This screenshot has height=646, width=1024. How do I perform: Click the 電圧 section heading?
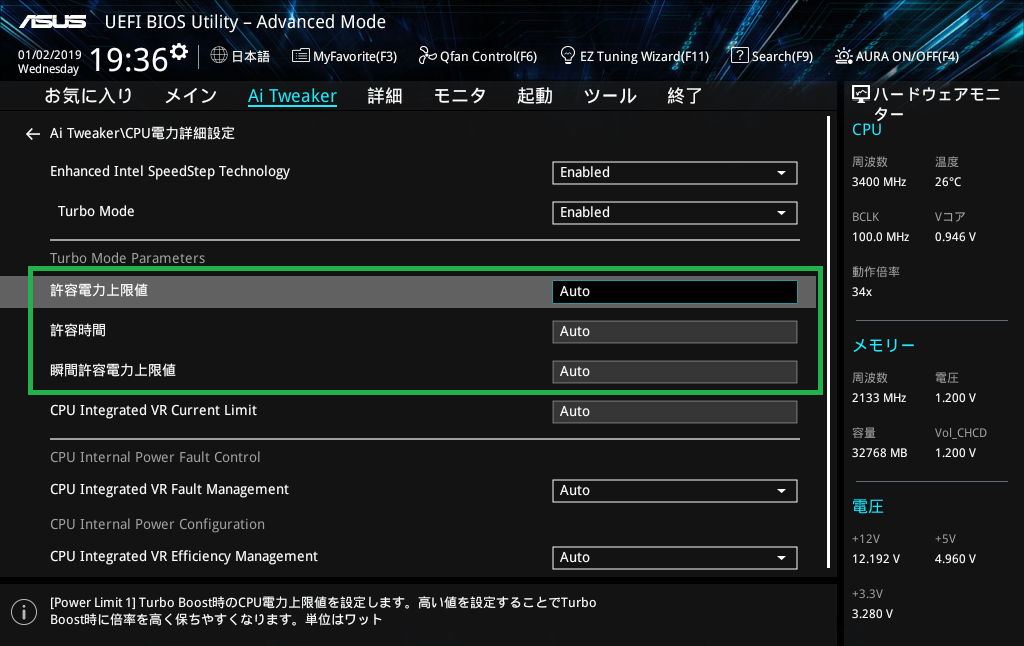[868, 506]
